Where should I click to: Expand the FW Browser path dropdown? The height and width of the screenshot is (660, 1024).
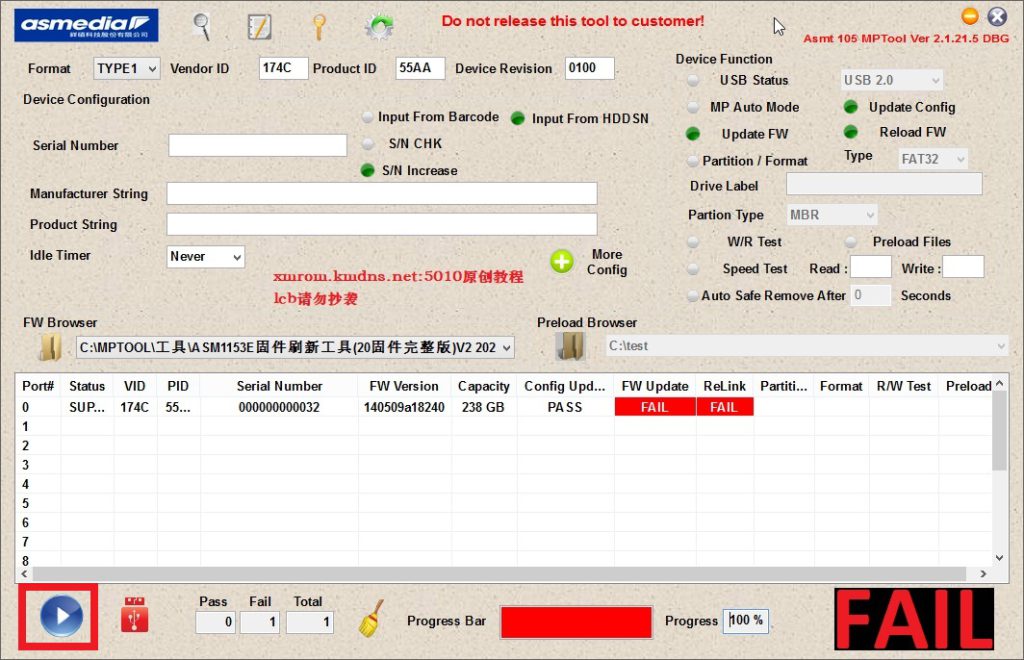click(505, 348)
